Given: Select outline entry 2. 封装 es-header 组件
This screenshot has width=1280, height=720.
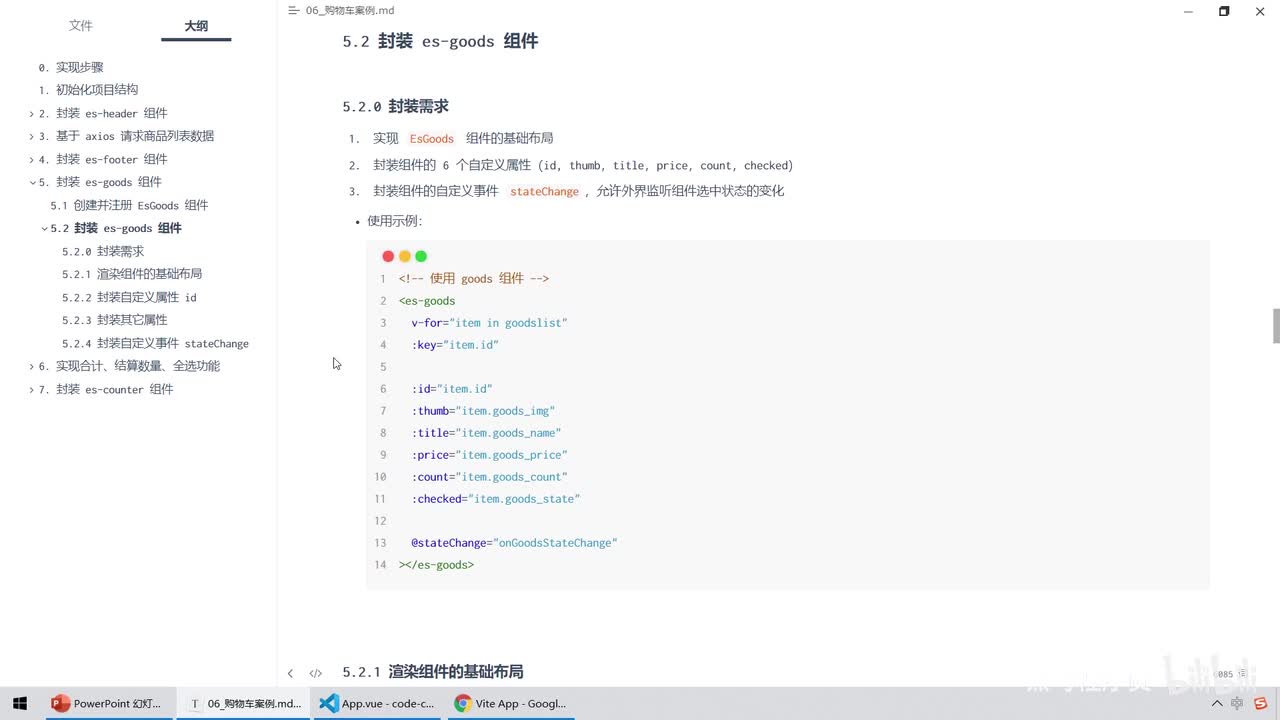Looking at the screenshot, I should pyautogui.click(x=103, y=113).
